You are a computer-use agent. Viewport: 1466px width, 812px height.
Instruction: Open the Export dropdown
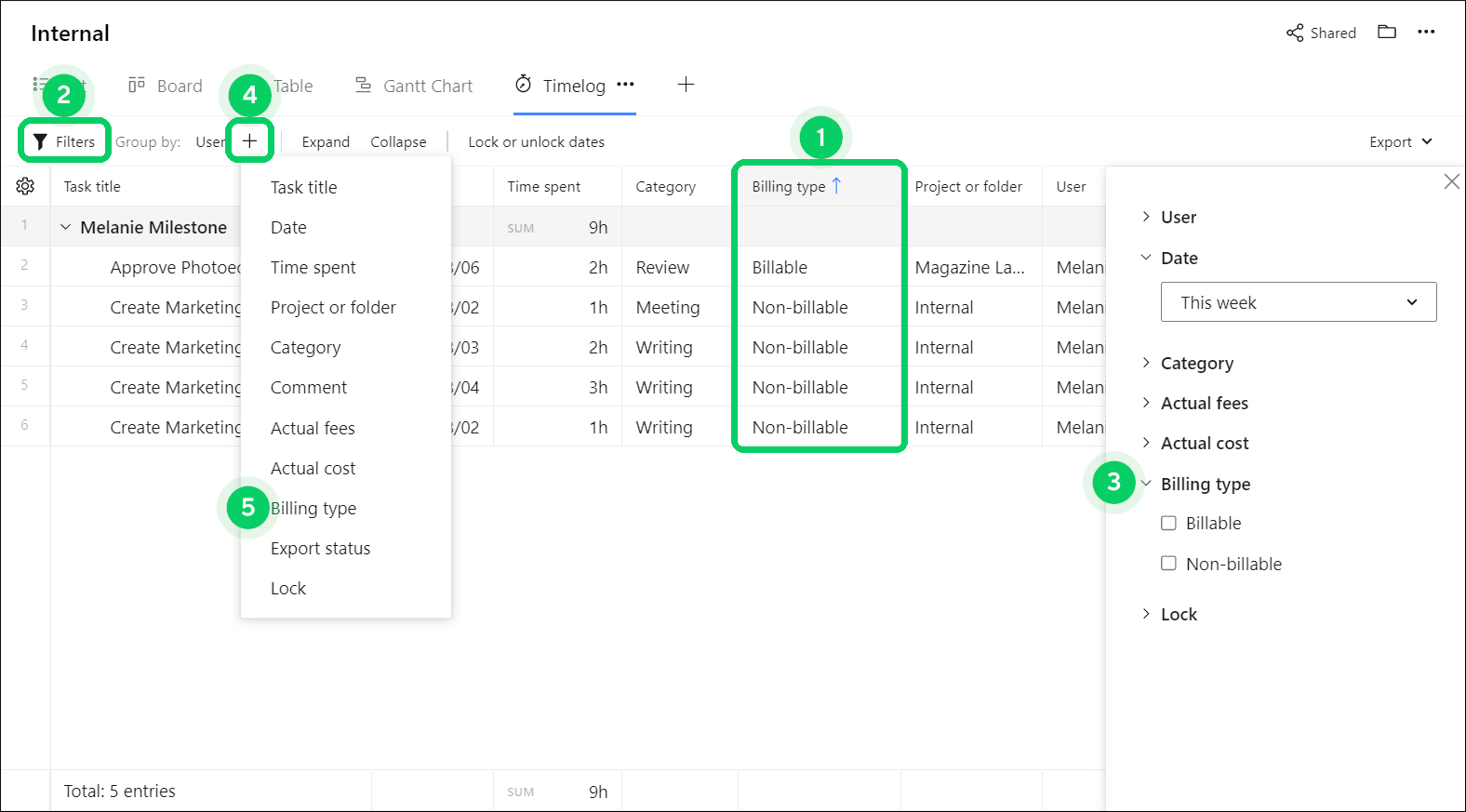[1400, 141]
